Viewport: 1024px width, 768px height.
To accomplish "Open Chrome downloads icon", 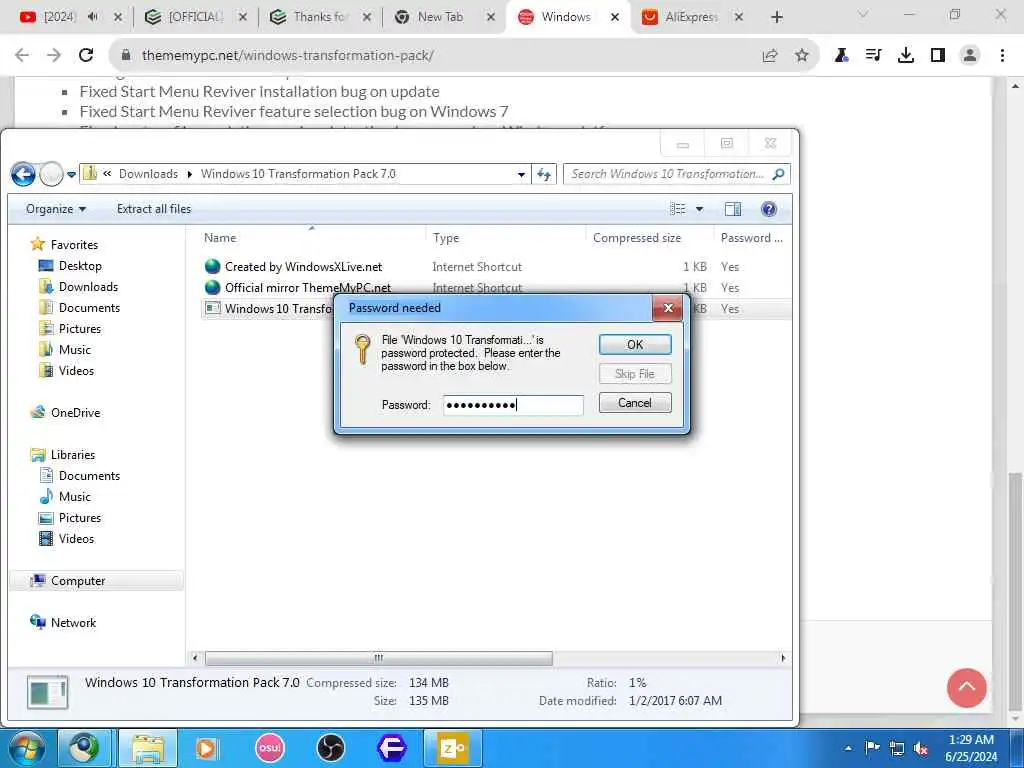I will click(906, 56).
